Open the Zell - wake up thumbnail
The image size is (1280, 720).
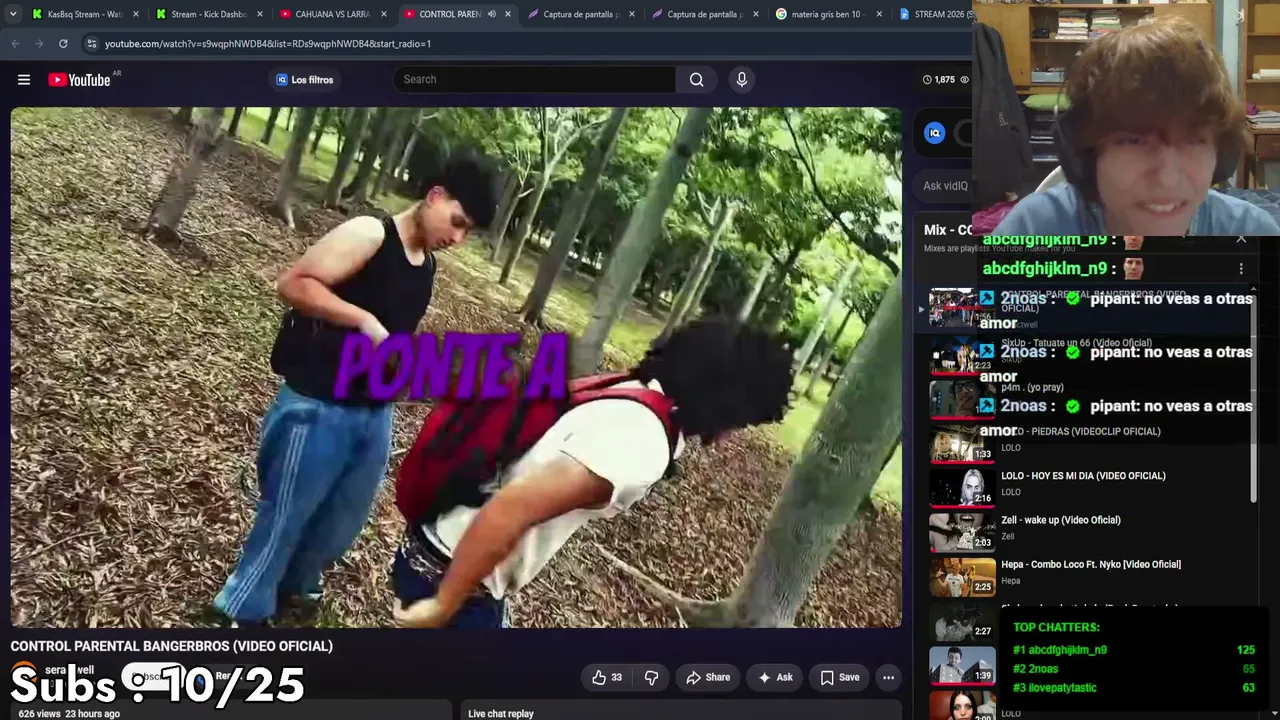(x=962, y=531)
